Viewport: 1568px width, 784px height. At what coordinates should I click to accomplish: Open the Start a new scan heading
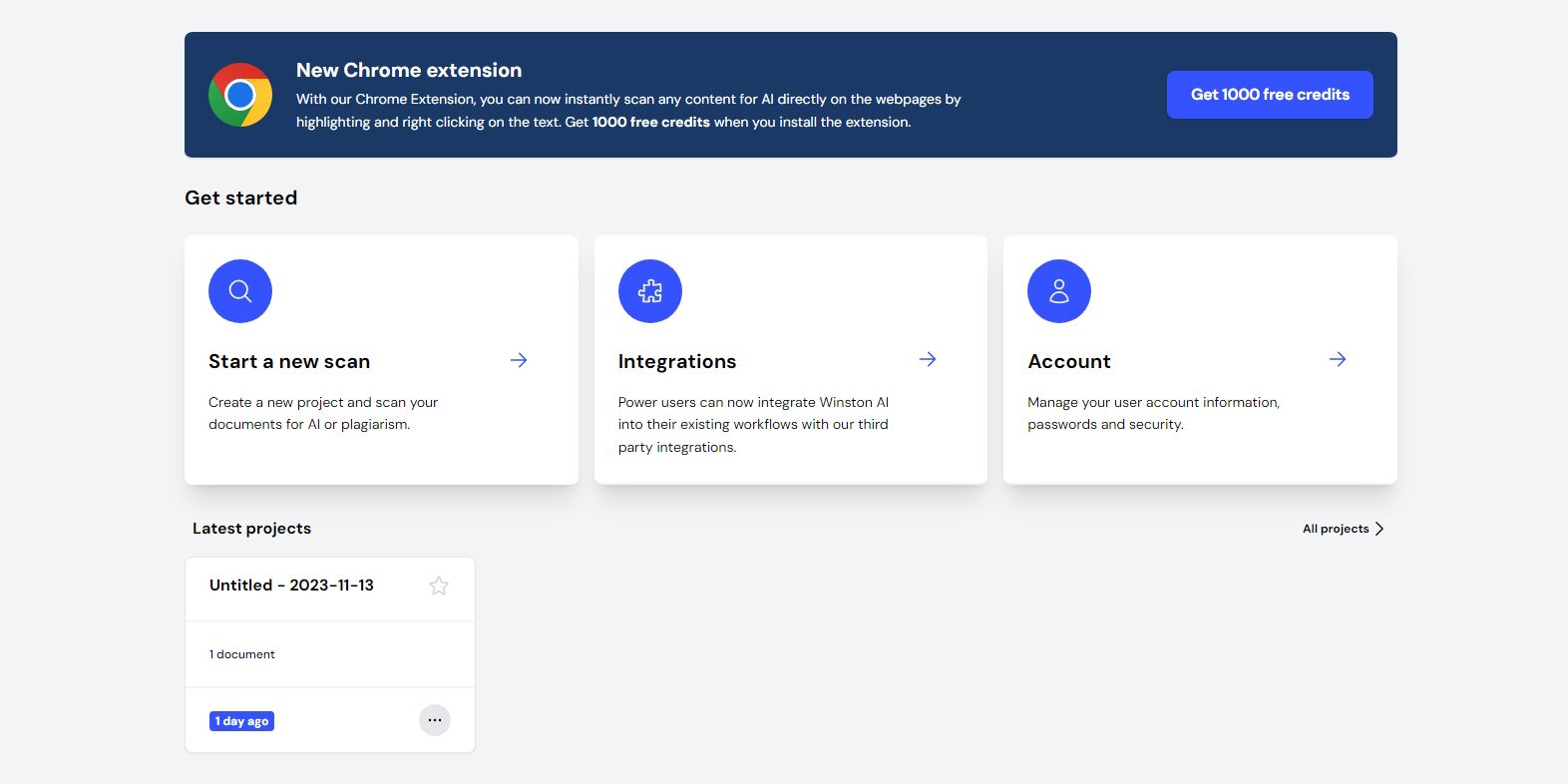(289, 361)
